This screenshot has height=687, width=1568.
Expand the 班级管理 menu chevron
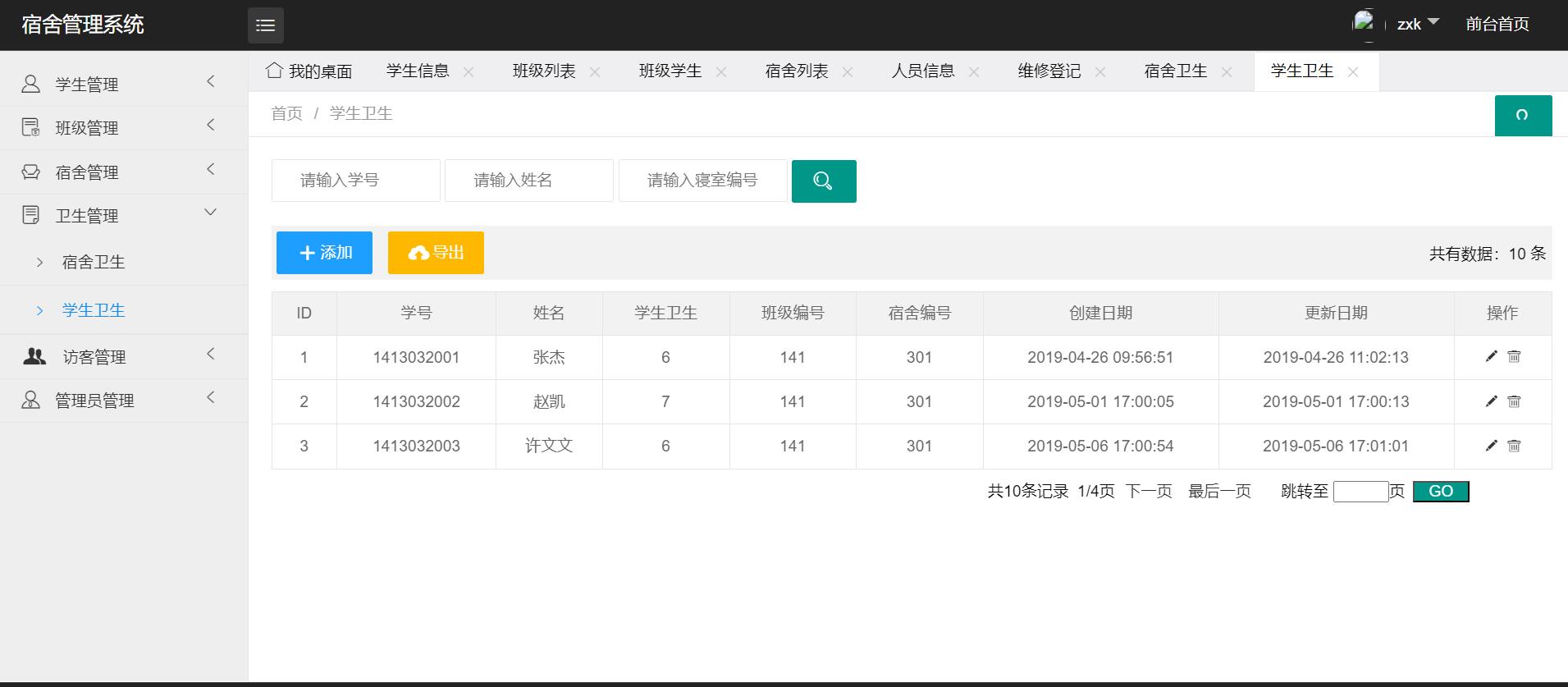click(x=211, y=125)
